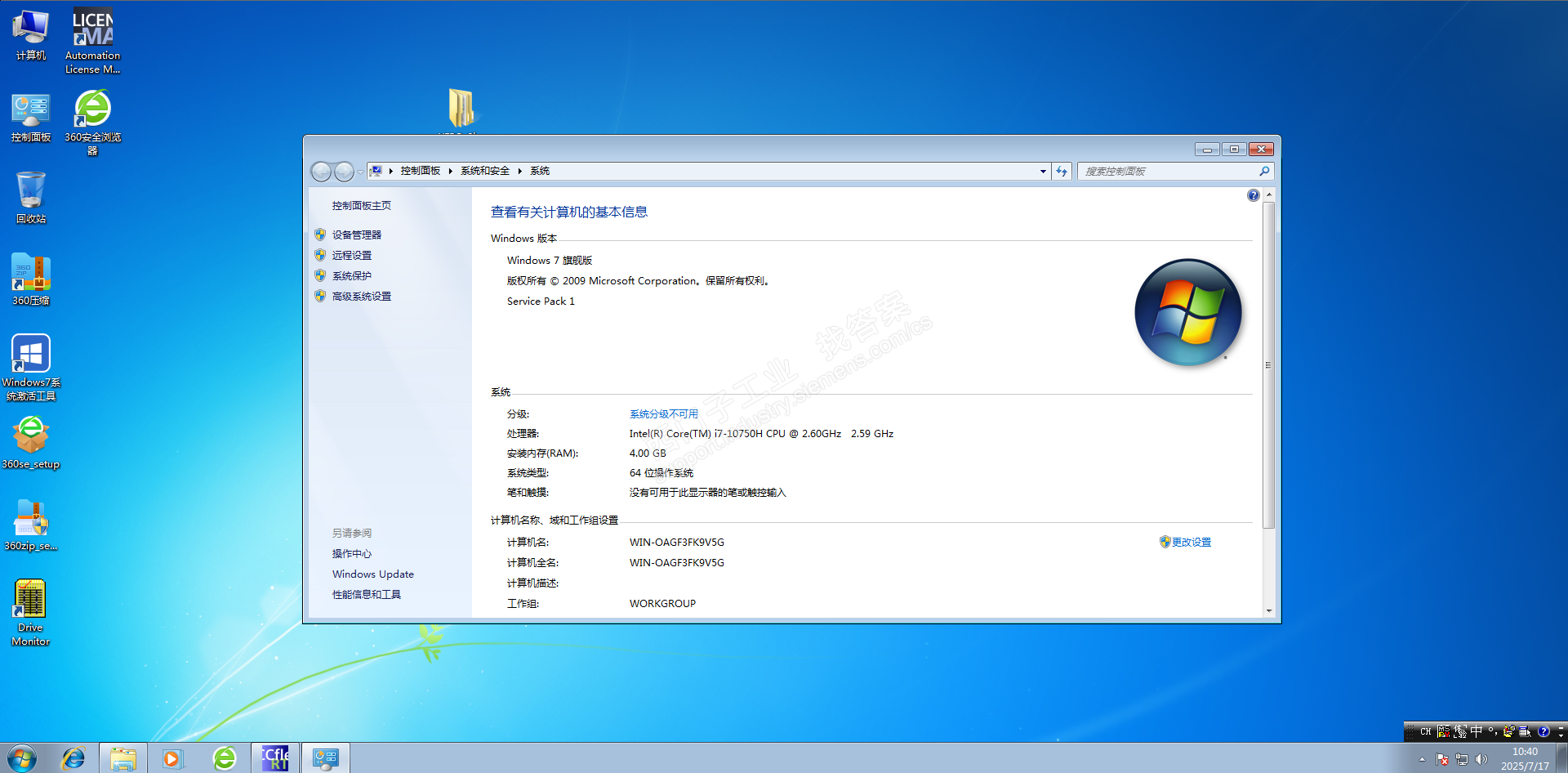1568x773 pixels.
Task: Click the MSPY input method icon
Action: [x=1444, y=731]
